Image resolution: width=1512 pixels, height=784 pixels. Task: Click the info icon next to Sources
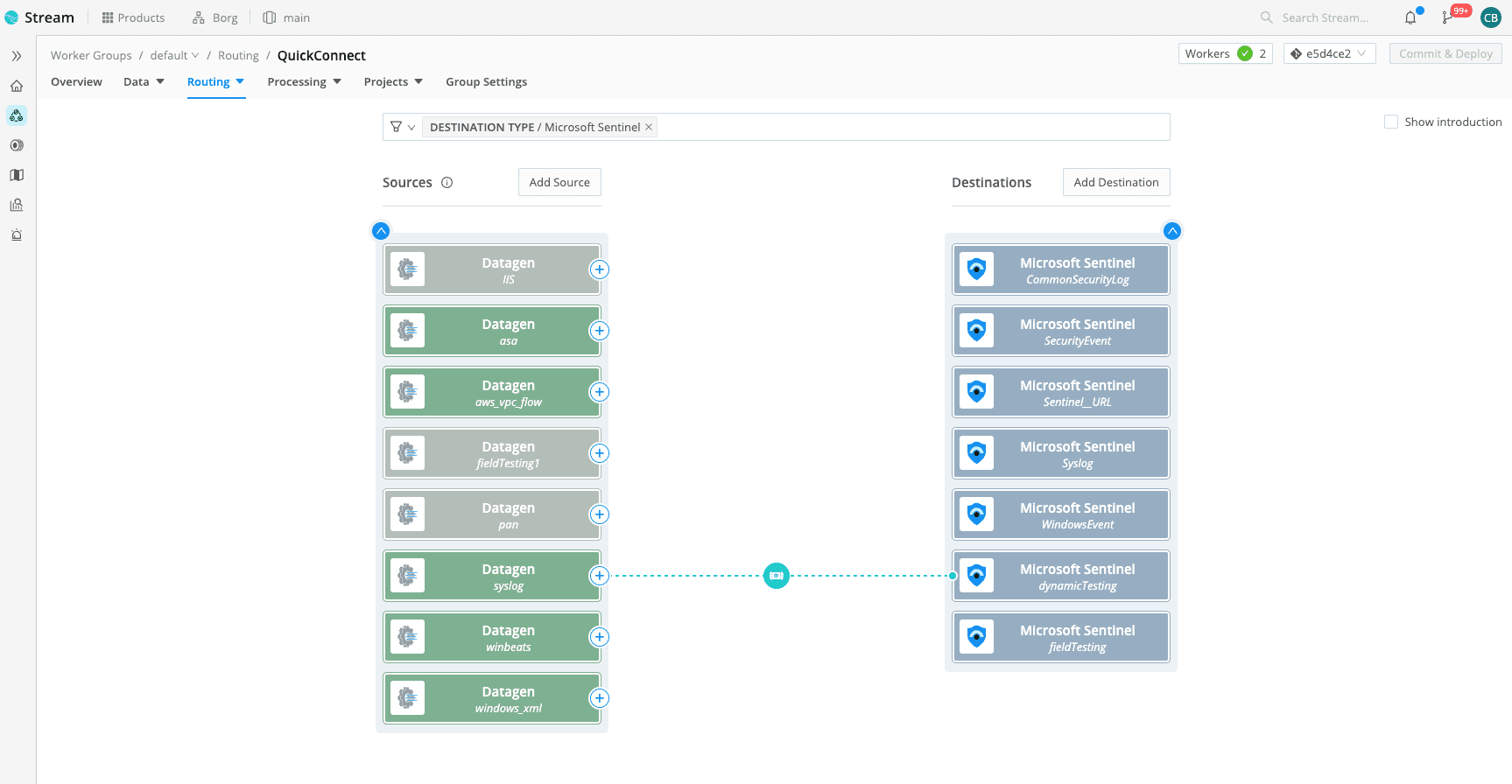tap(447, 183)
